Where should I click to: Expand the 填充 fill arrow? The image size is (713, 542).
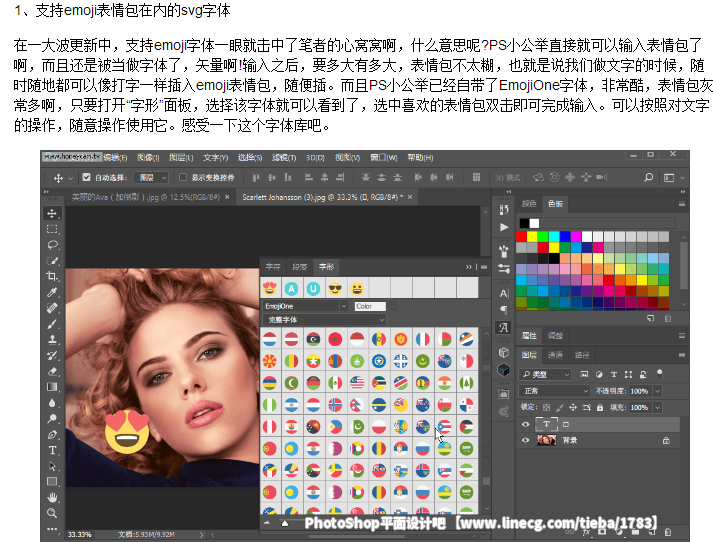657,407
